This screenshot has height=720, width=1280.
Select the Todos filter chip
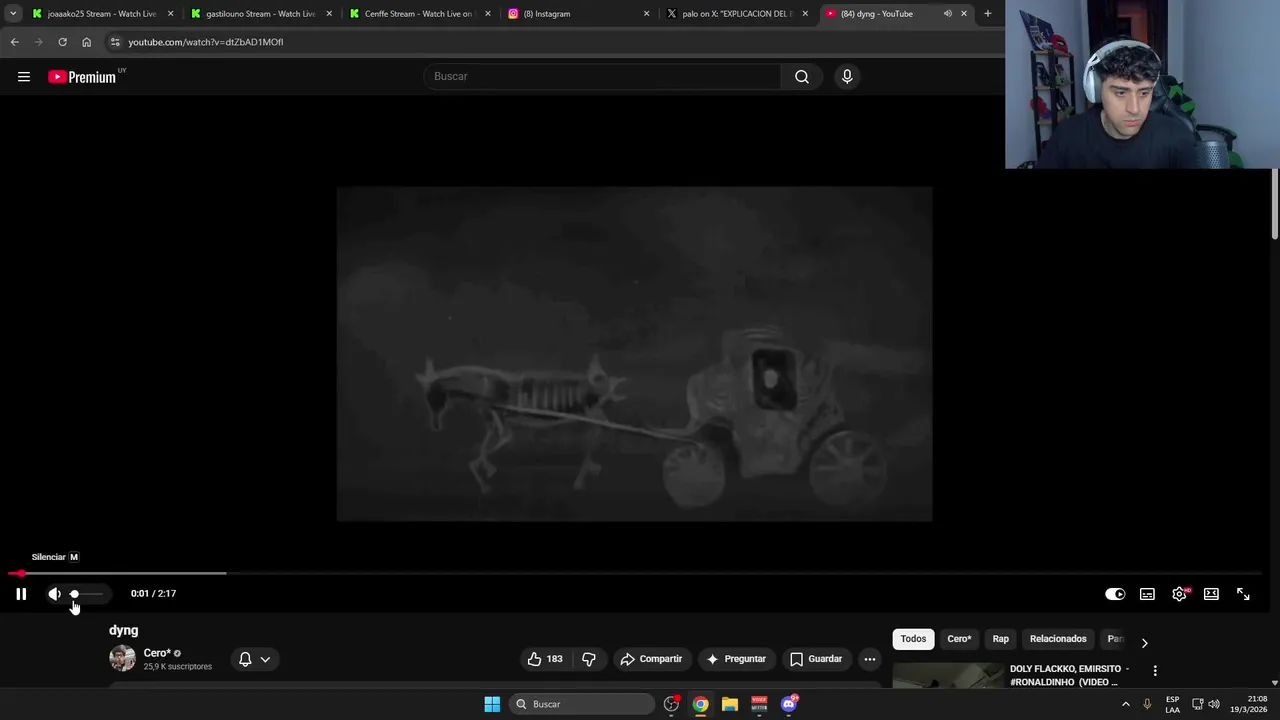(x=913, y=639)
